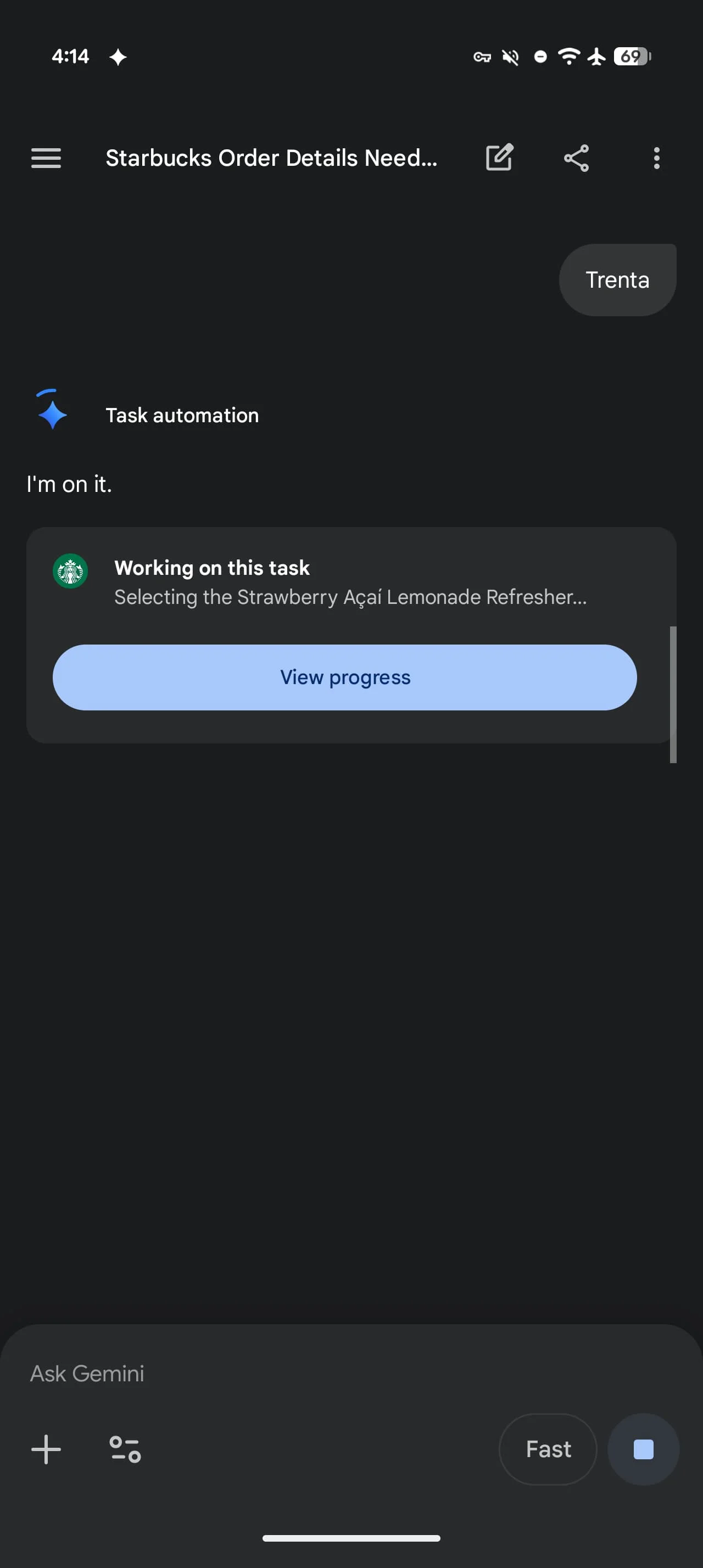703x1568 pixels.
Task: Expand the Task automation header
Action: (182, 415)
